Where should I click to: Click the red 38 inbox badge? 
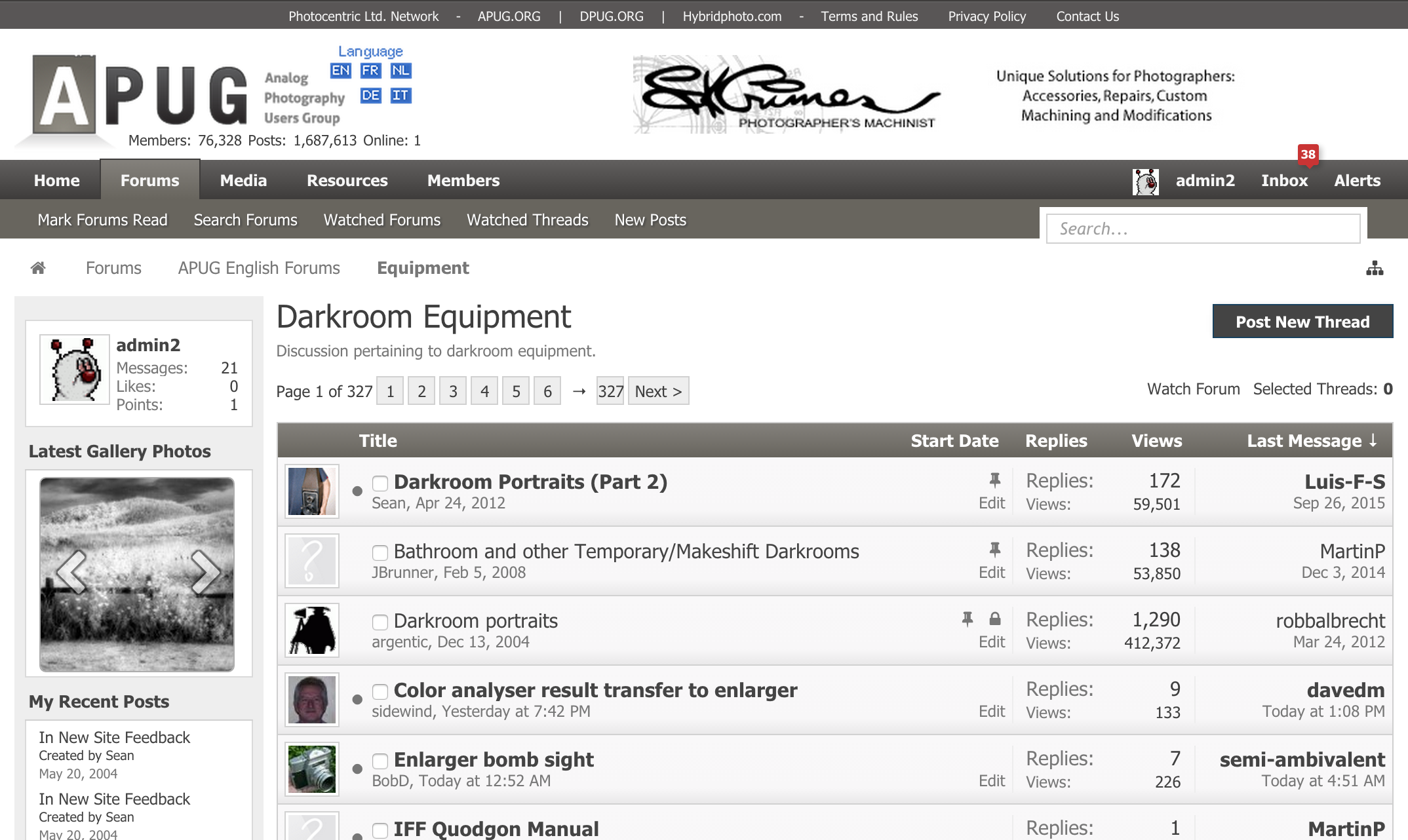[x=1308, y=155]
